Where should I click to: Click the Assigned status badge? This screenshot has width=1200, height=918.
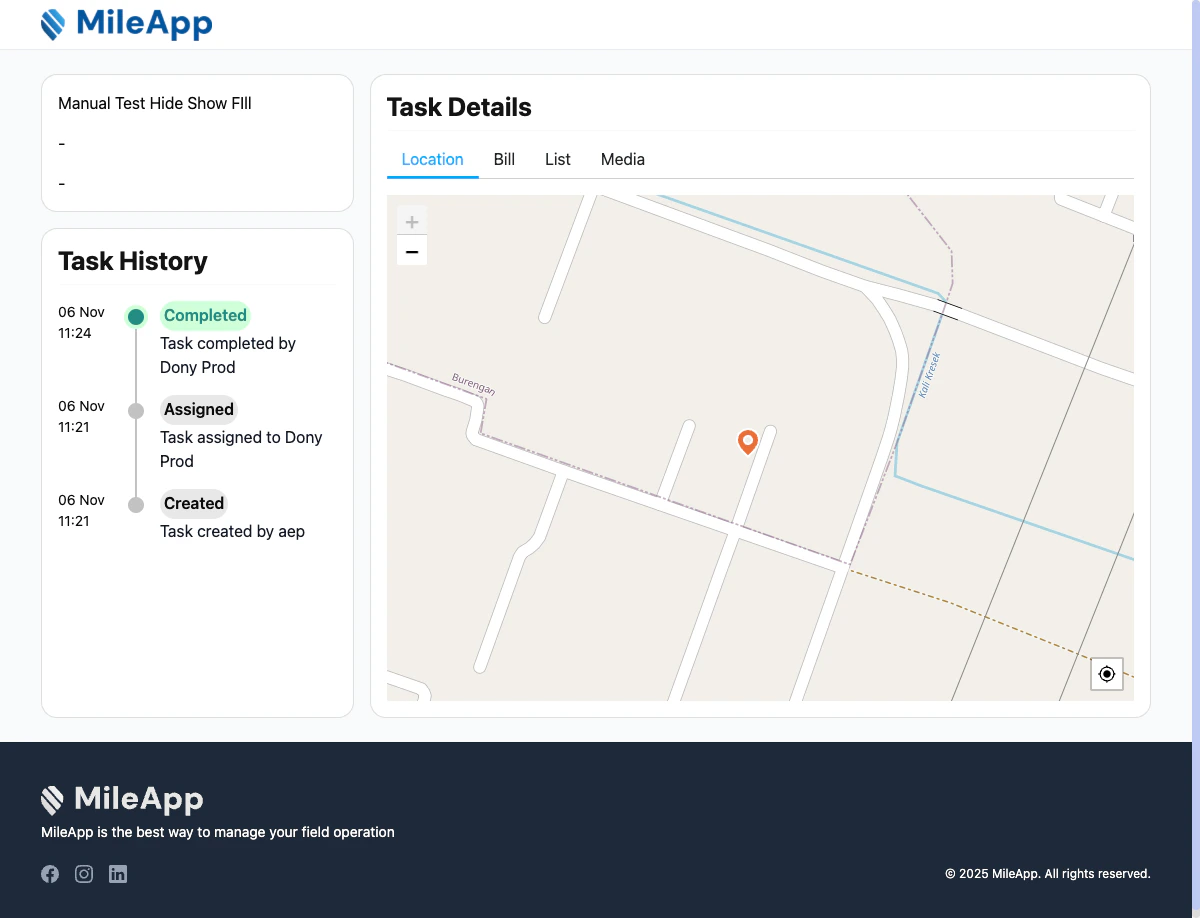click(198, 410)
